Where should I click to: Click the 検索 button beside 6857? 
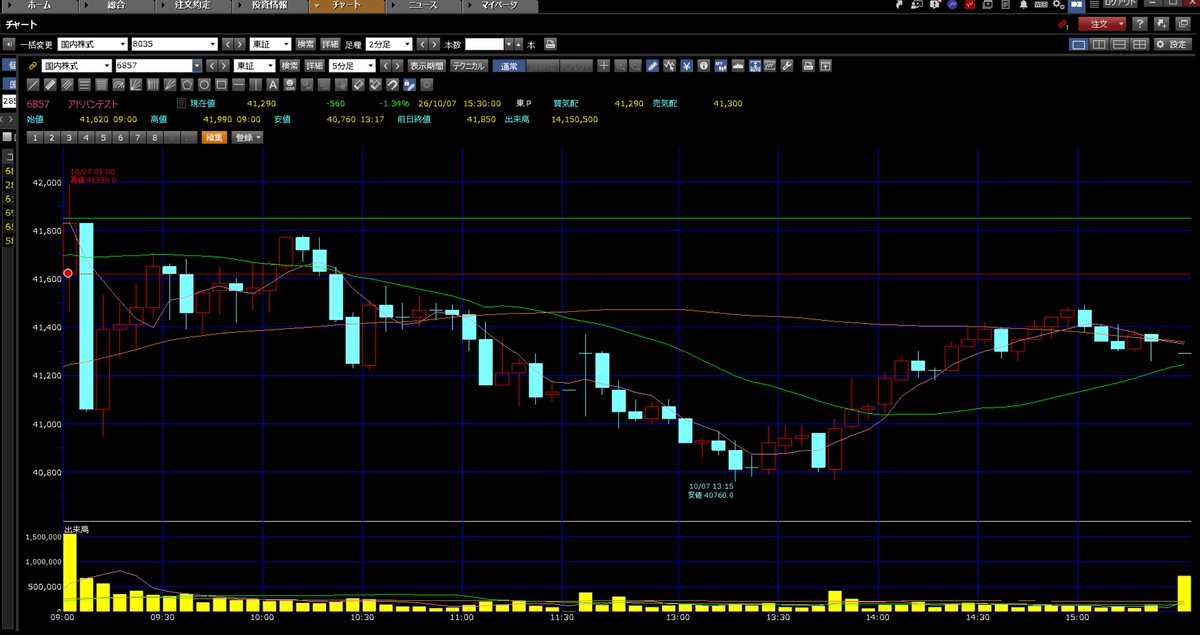click(x=290, y=66)
